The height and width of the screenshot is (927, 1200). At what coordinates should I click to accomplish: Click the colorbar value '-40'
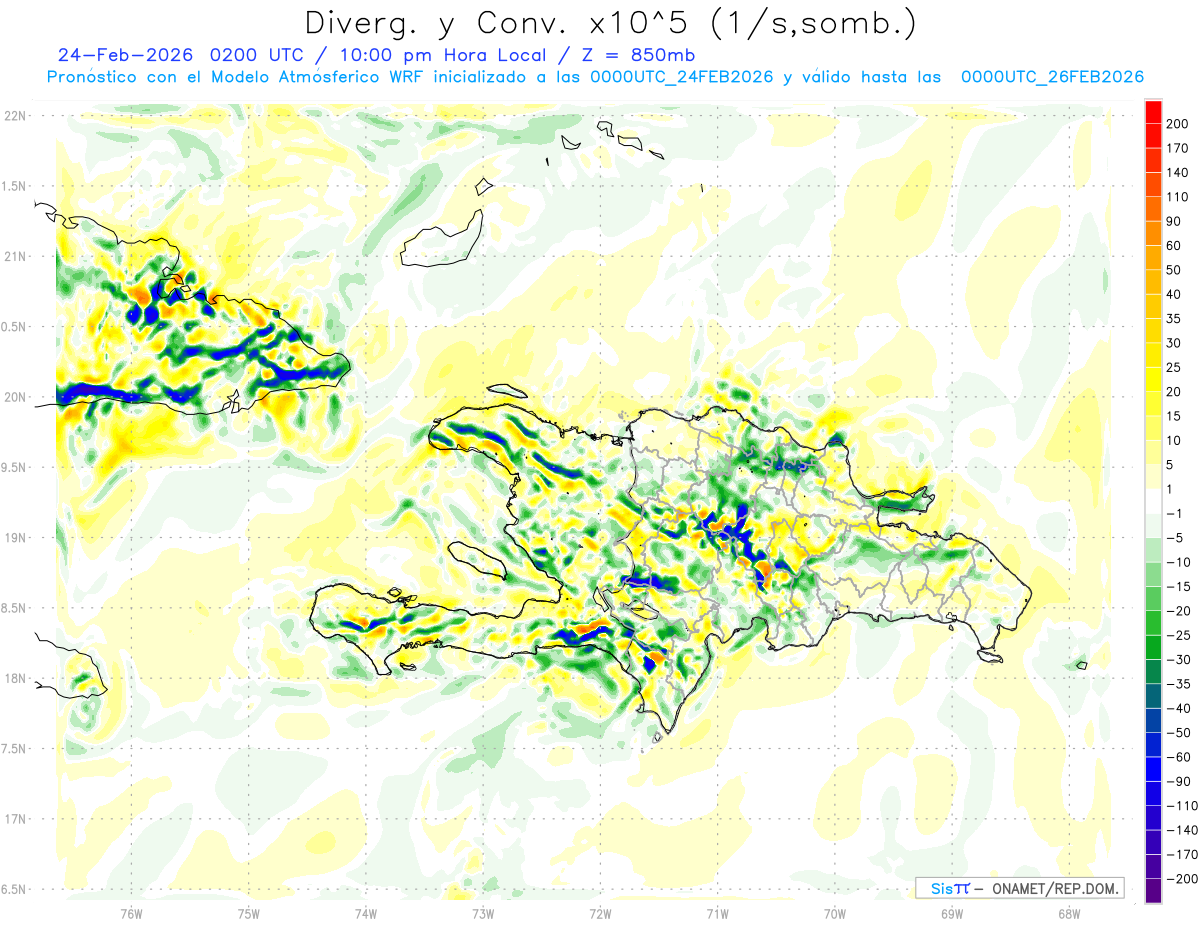(1179, 708)
